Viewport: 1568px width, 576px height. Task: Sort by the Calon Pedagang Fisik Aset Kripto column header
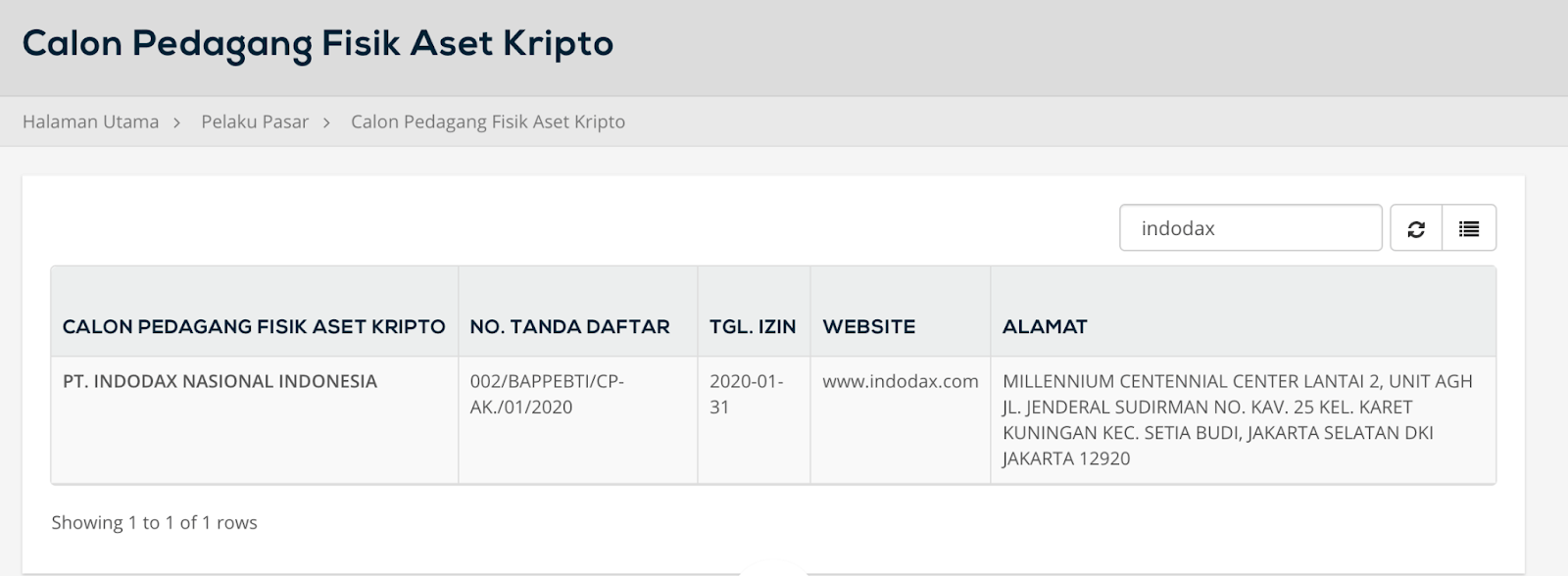pos(254,326)
